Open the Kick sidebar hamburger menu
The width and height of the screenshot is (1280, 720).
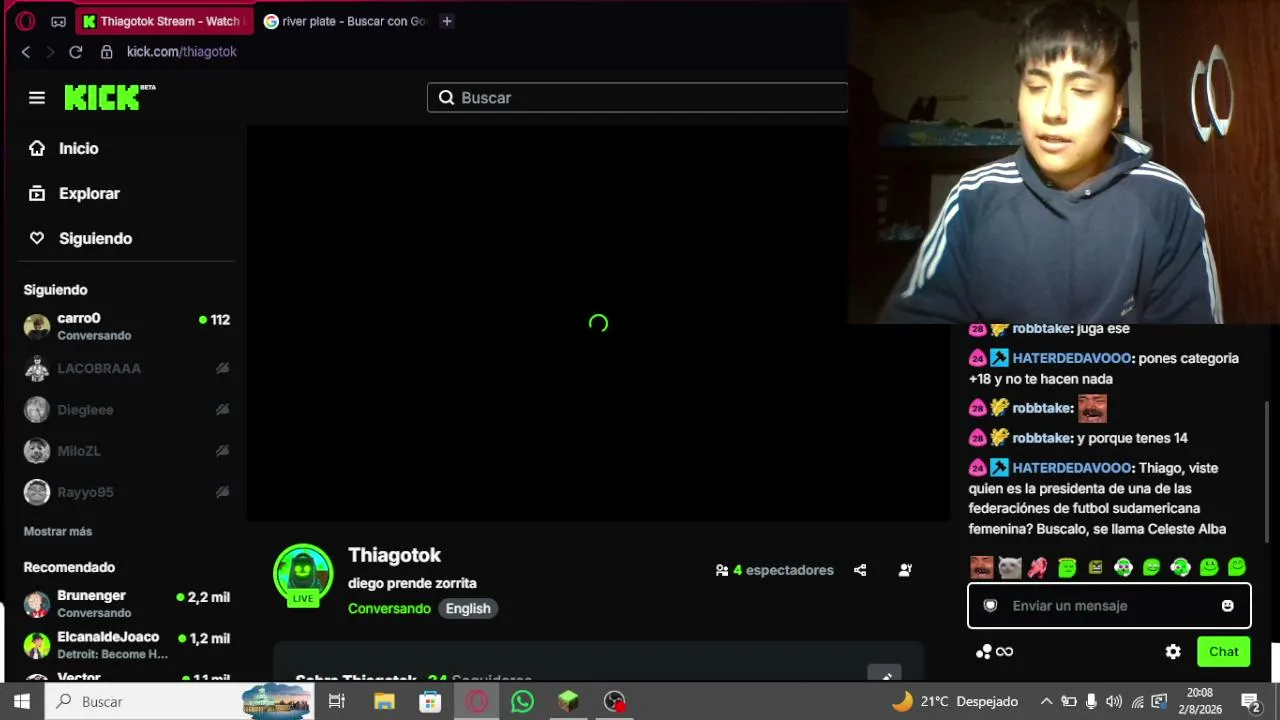[37, 97]
